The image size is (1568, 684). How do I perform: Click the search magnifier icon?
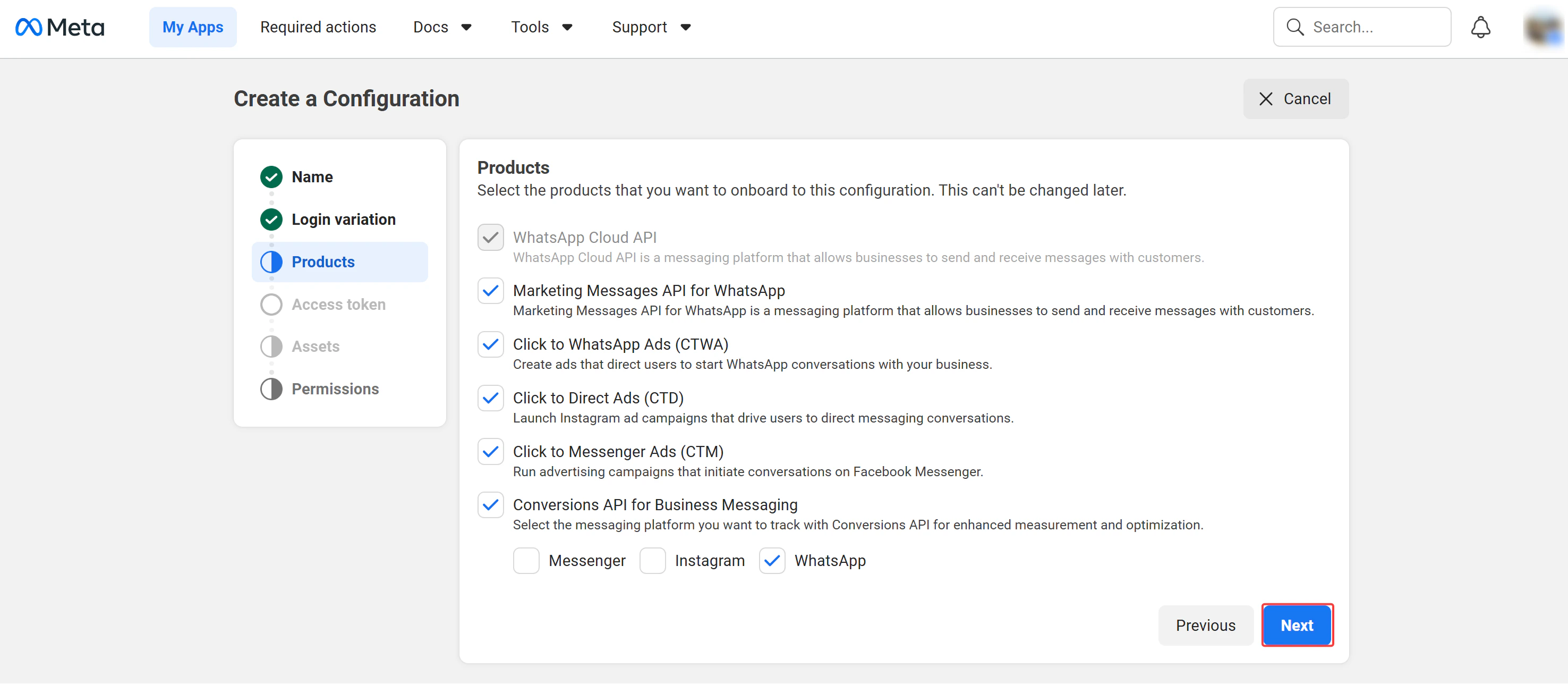pos(1294,28)
